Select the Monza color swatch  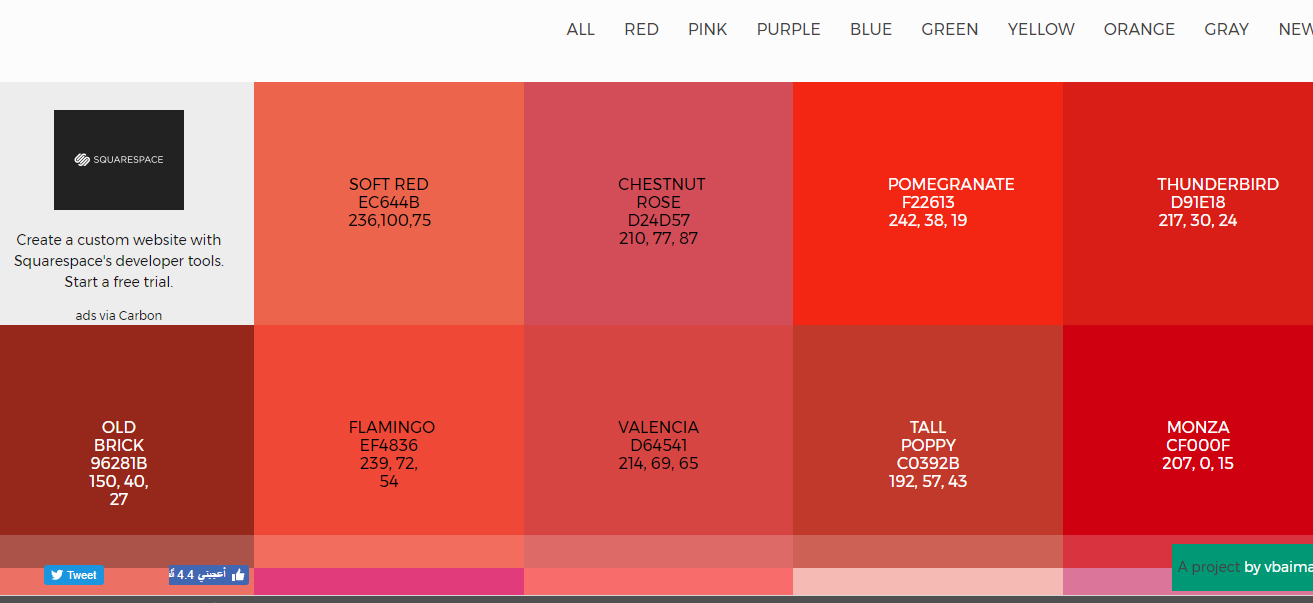click(1198, 430)
